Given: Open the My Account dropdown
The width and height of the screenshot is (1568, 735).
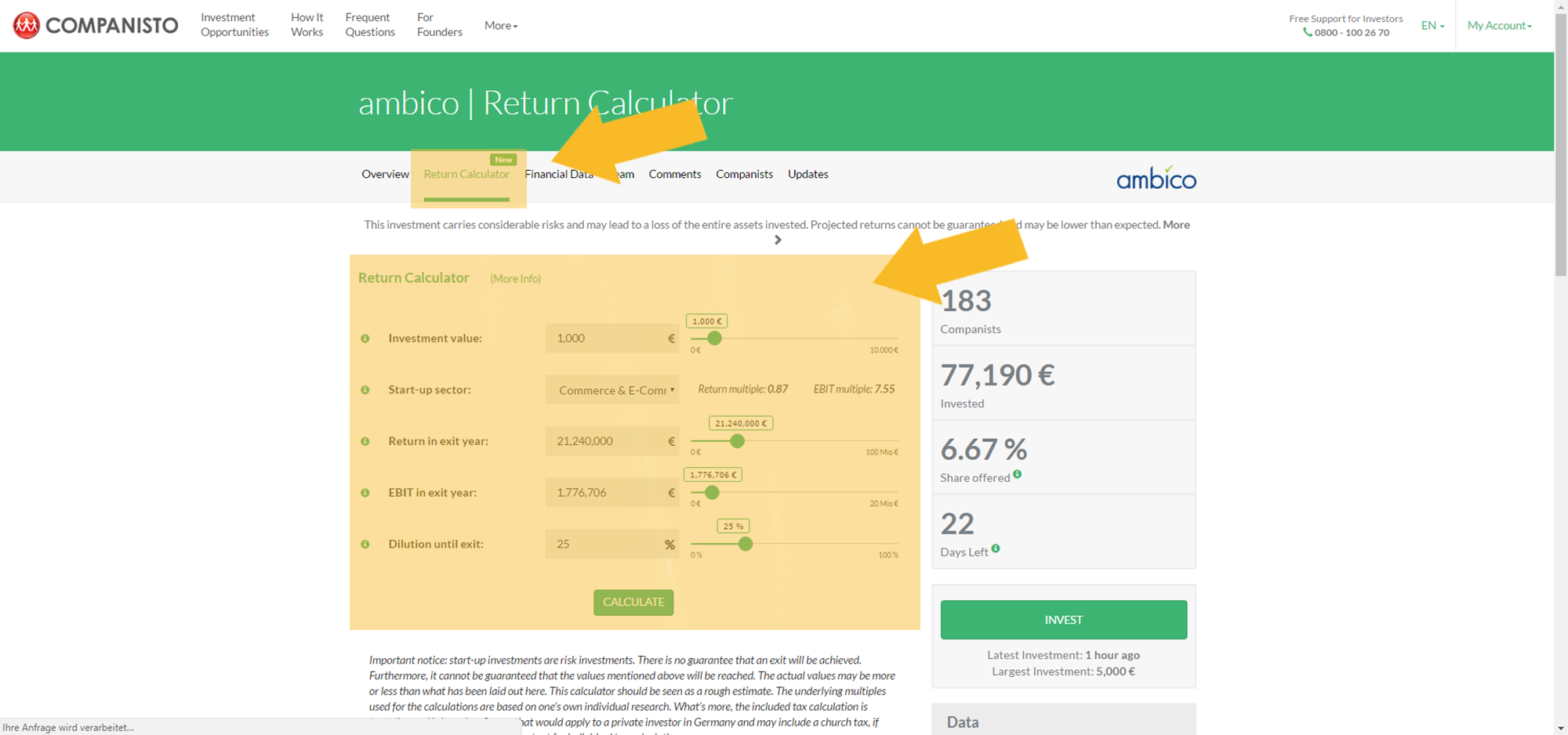Looking at the screenshot, I should pos(1499,25).
